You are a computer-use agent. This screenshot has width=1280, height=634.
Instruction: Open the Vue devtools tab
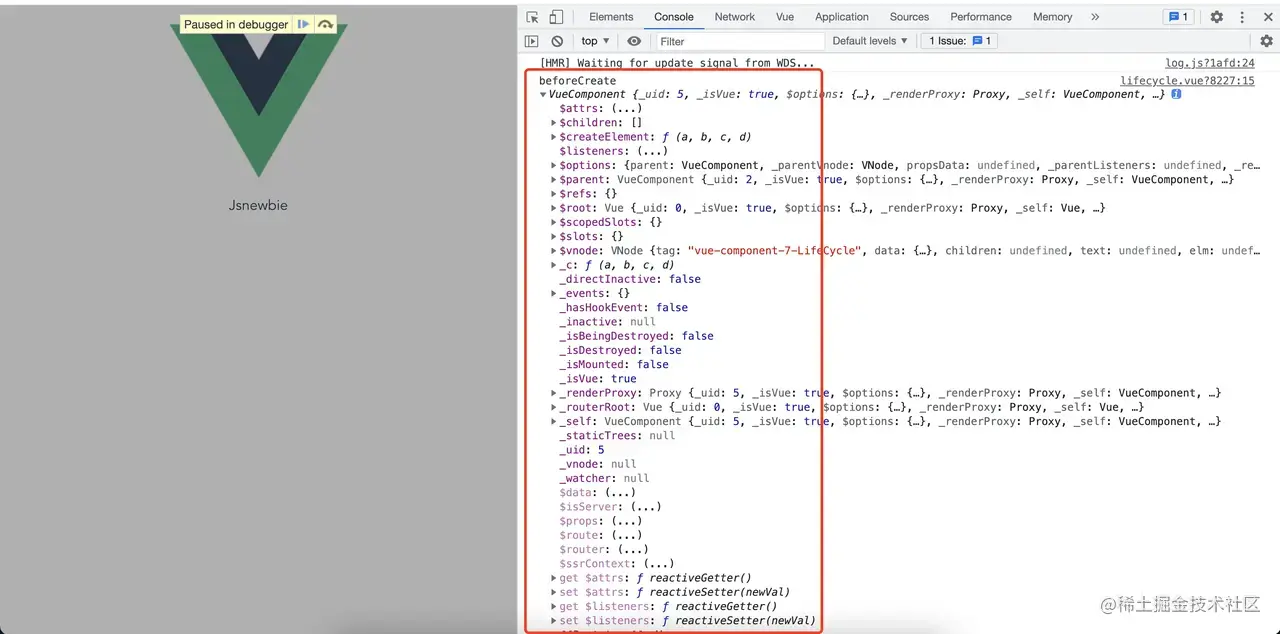pos(785,17)
